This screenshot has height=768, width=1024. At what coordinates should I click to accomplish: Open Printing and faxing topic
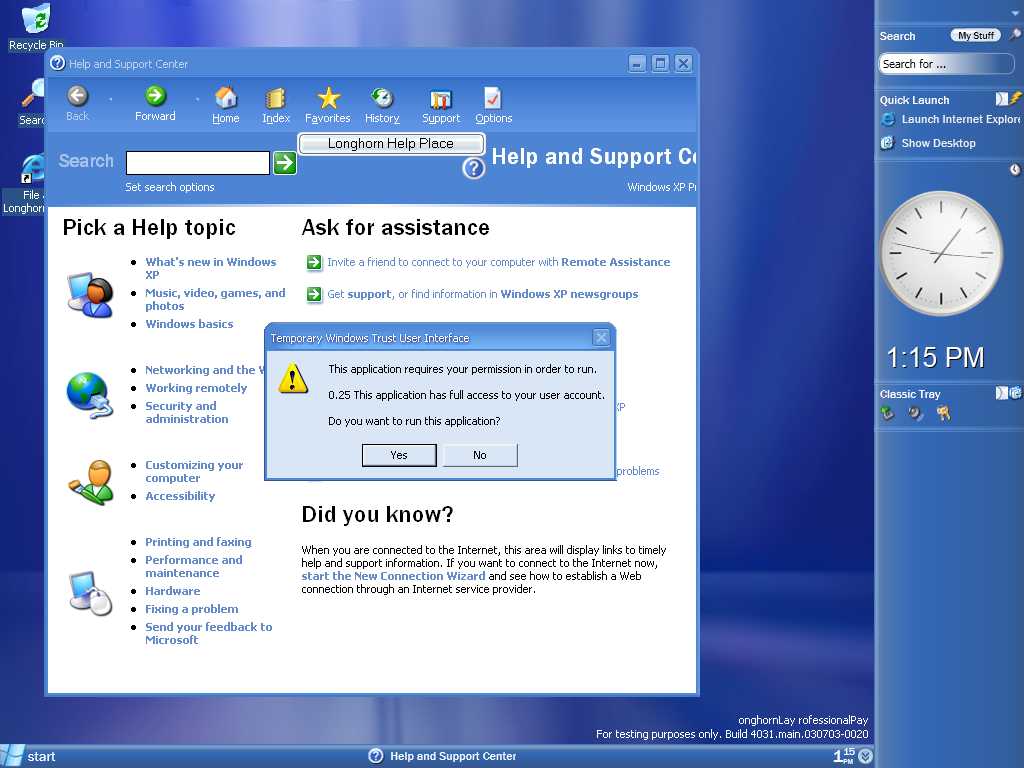tap(198, 542)
